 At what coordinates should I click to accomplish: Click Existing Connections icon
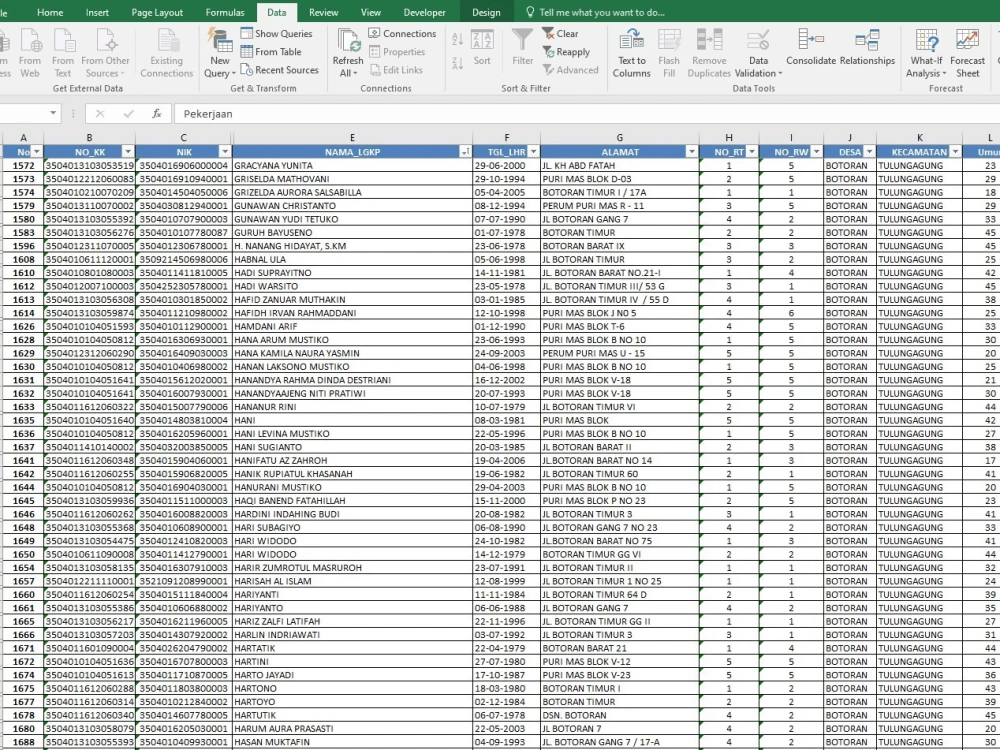166,54
